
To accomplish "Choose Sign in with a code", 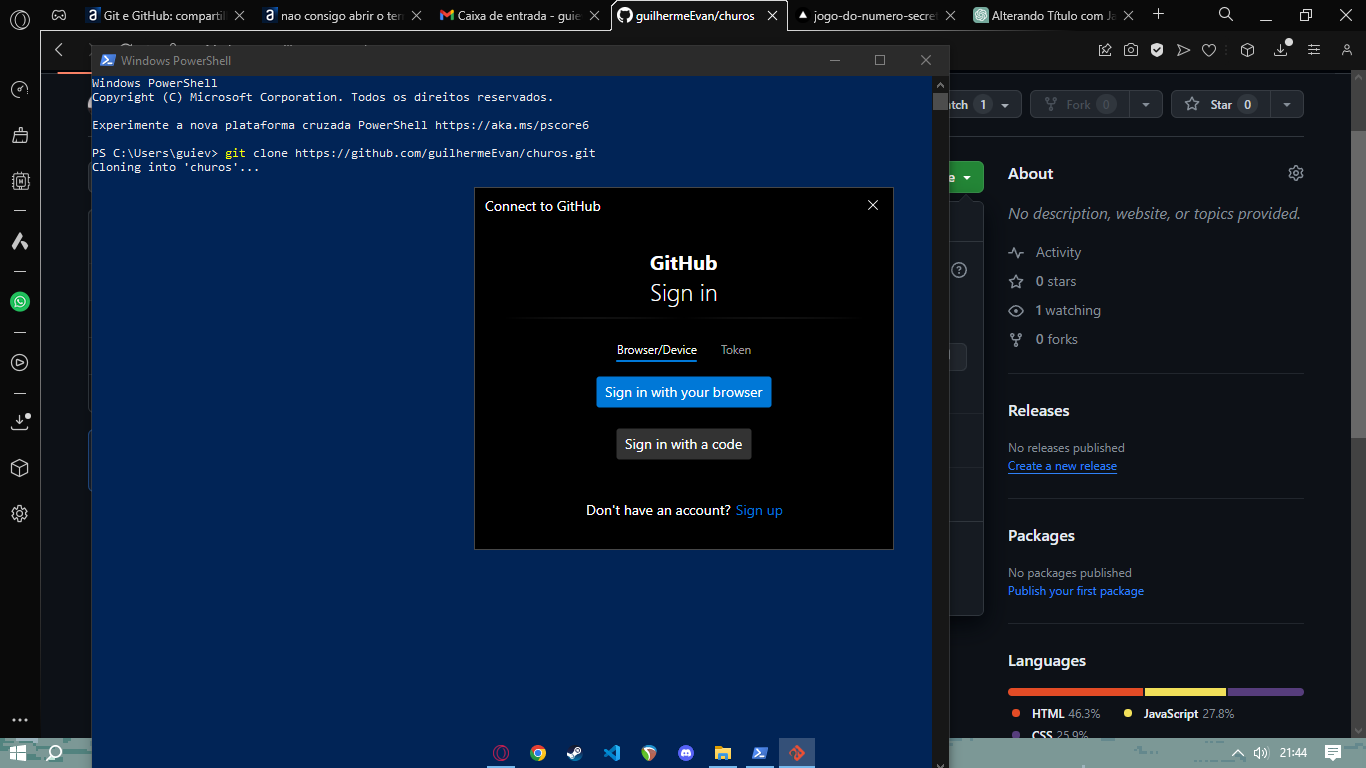I will pyautogui.click(x=684, y=444).
